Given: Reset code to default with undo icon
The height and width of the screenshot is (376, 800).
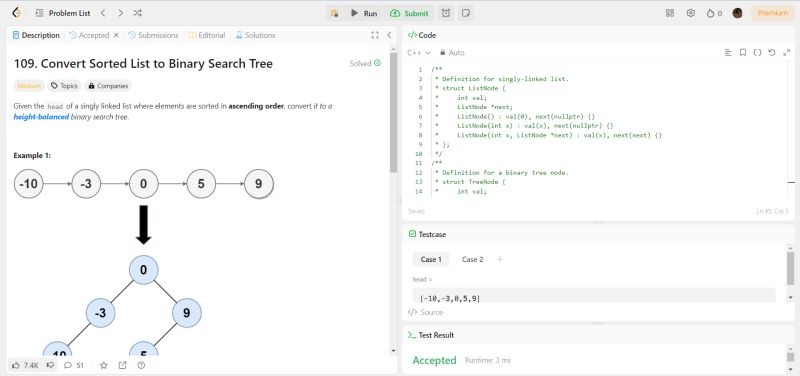Looking at the screenshot, I should point(771,53).
